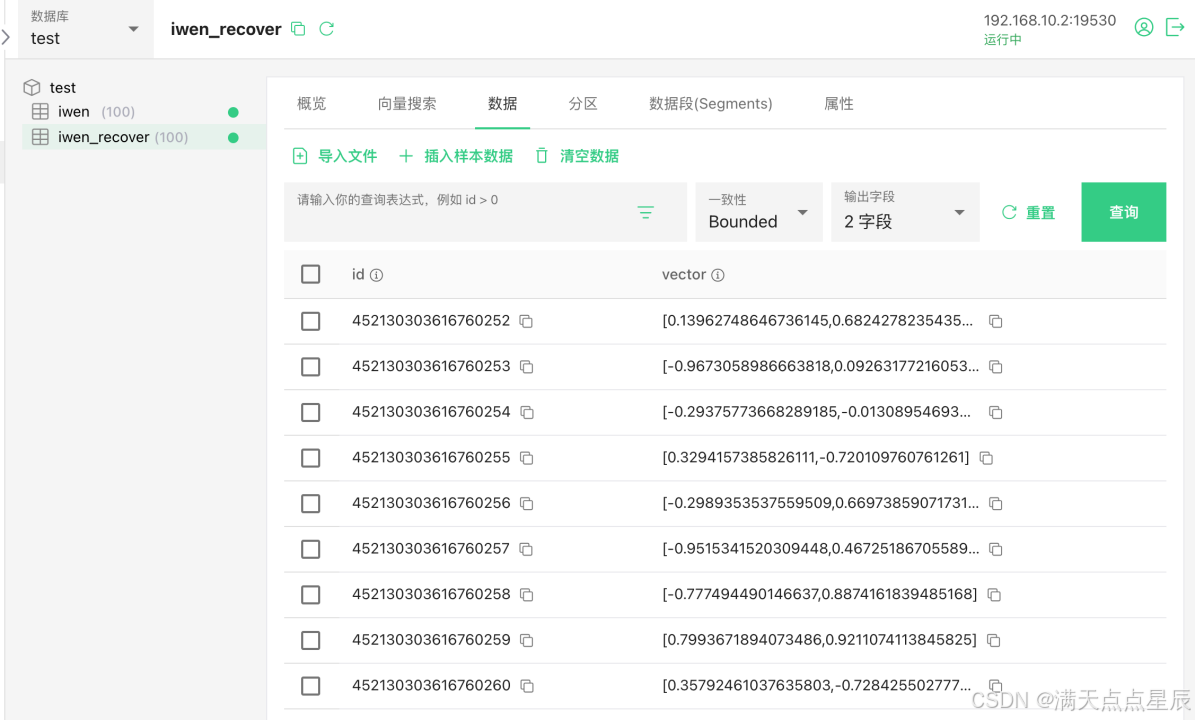The image size is (1195, 720).
Task: Copy vector starting with -0.777494490146637
Action: click(x=994, y=595)
